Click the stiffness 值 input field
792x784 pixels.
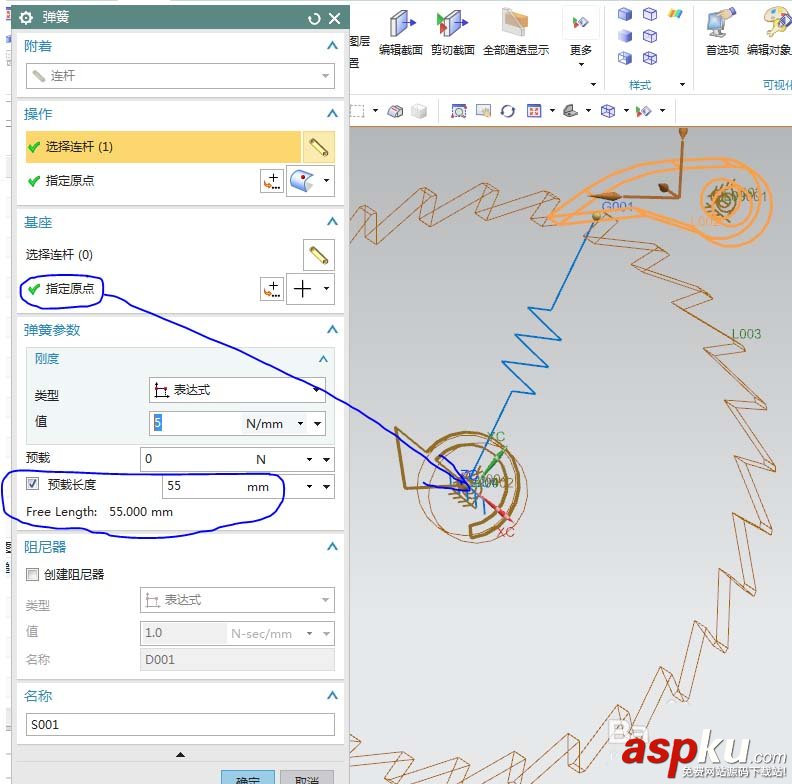tap(196, 423)
